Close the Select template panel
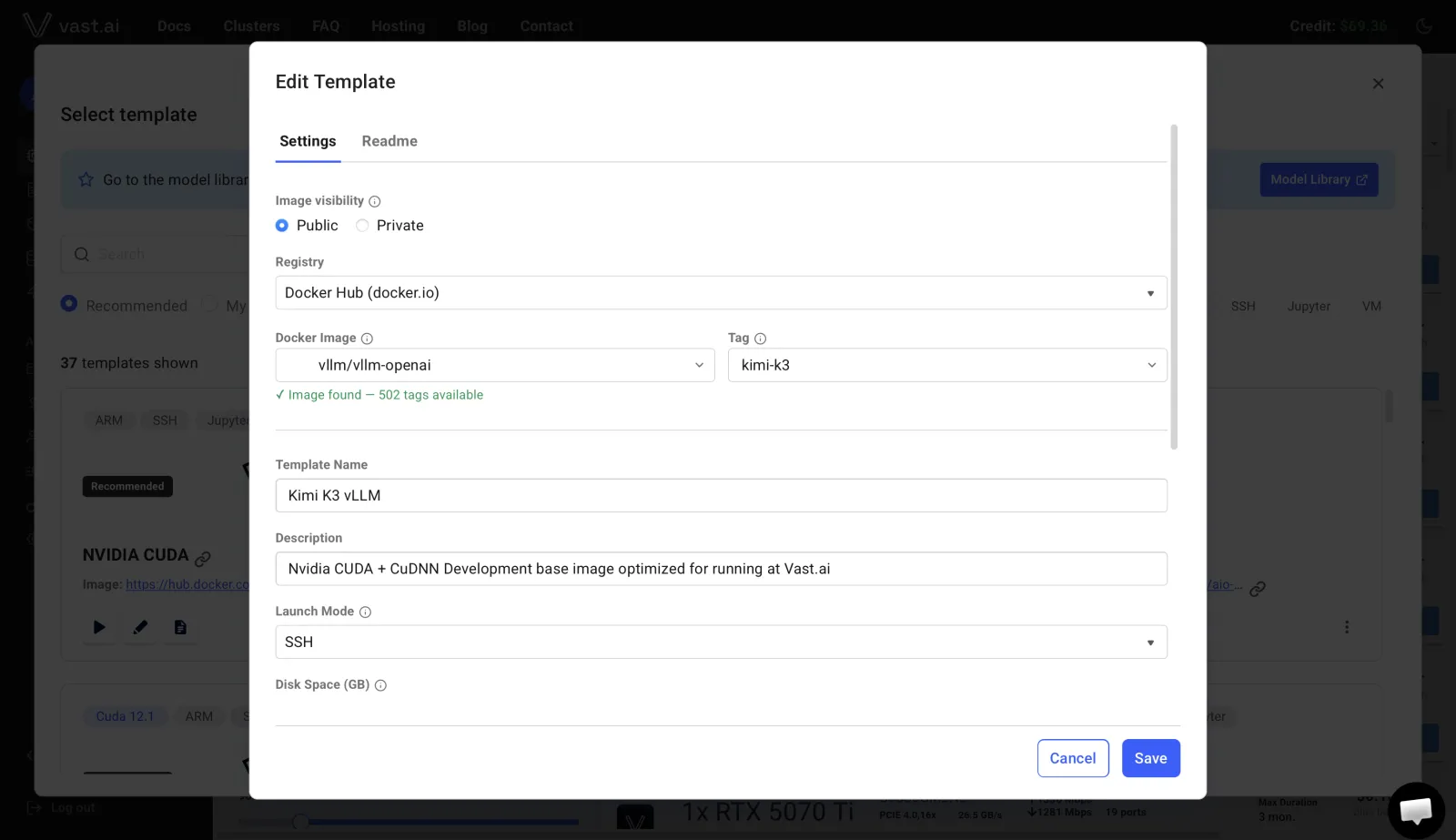Screen dimensions: 1456x840 click(x=1378, y=84)
